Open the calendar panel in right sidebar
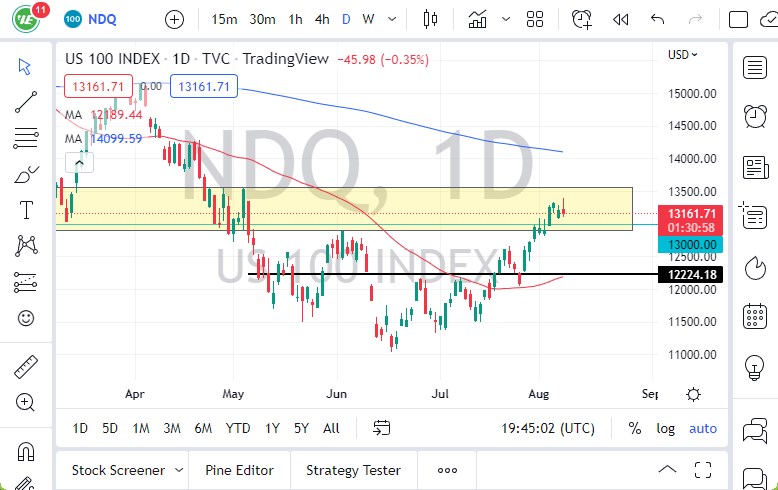 (755, 317)
